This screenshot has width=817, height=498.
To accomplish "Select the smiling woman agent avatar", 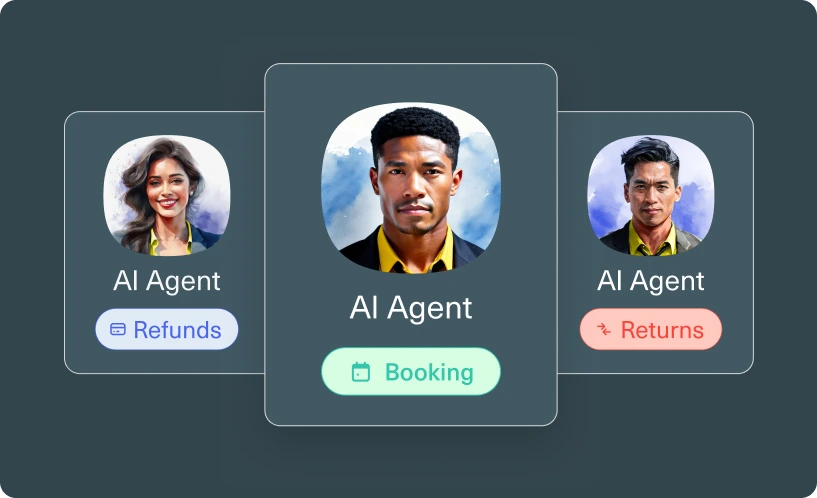I will point(167,195).
